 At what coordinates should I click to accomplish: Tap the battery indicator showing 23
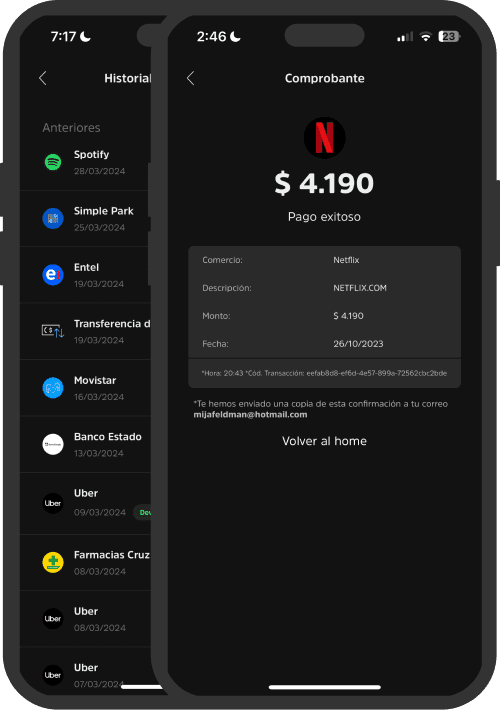click(x=449, y=37)
